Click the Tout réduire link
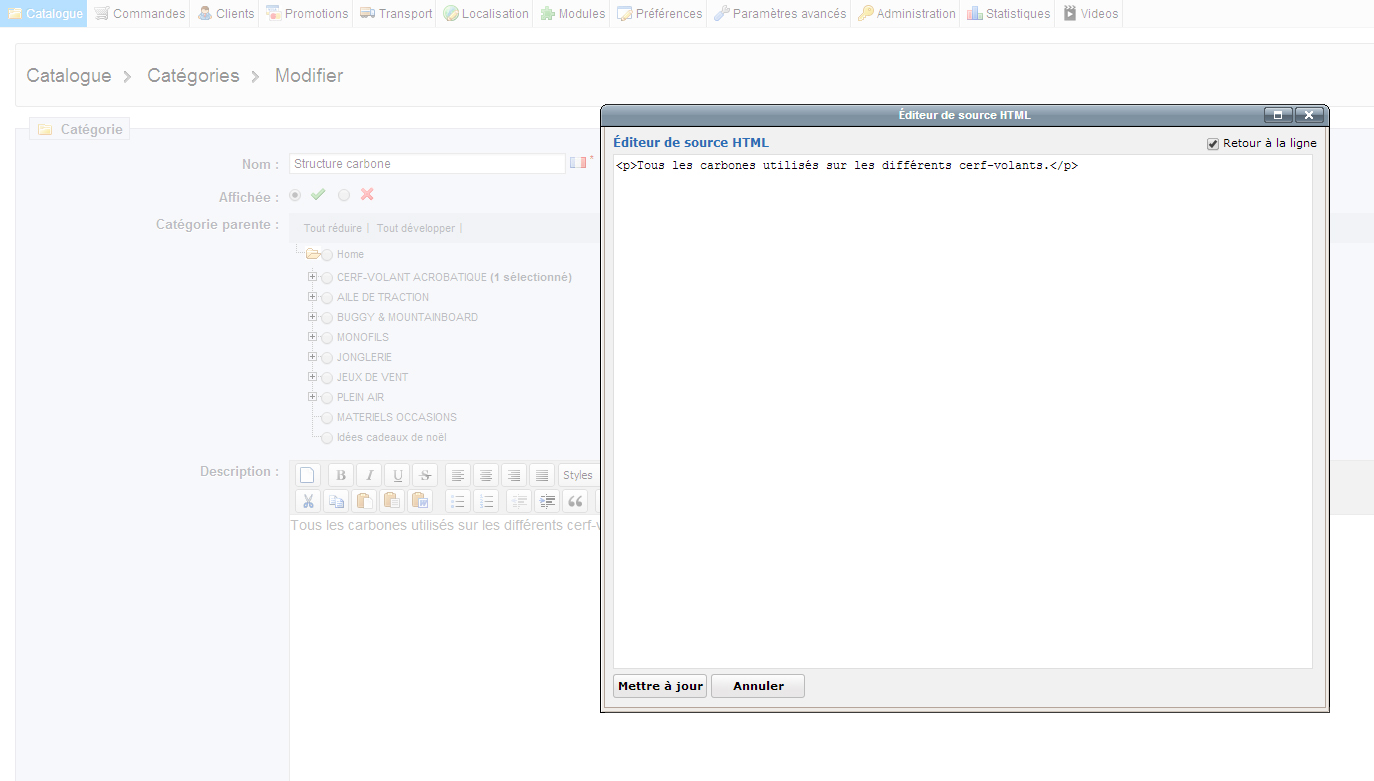Viewport: 1374px width, 781px height. point(333,228)
